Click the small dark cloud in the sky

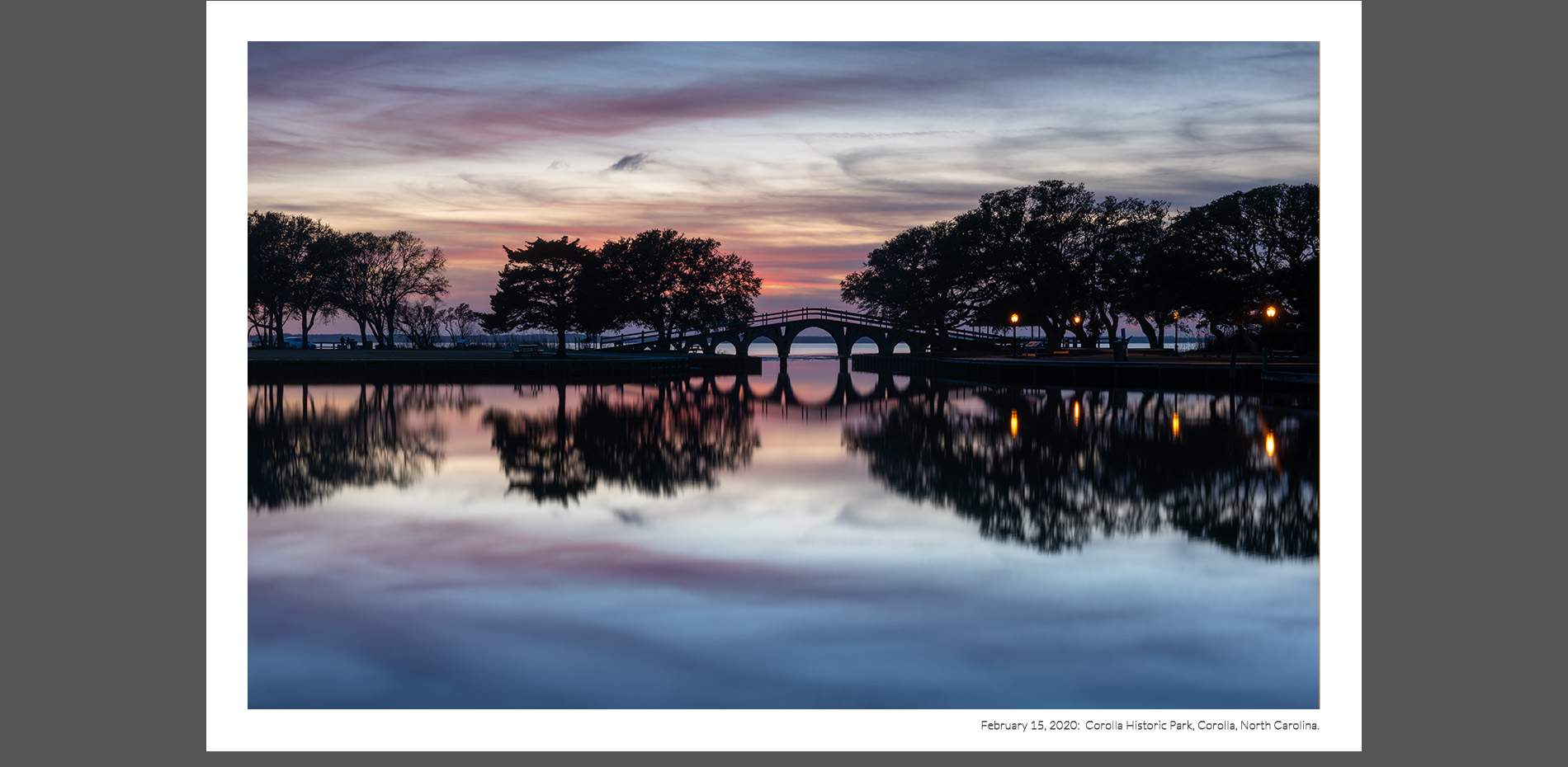(x=630, y=162)
